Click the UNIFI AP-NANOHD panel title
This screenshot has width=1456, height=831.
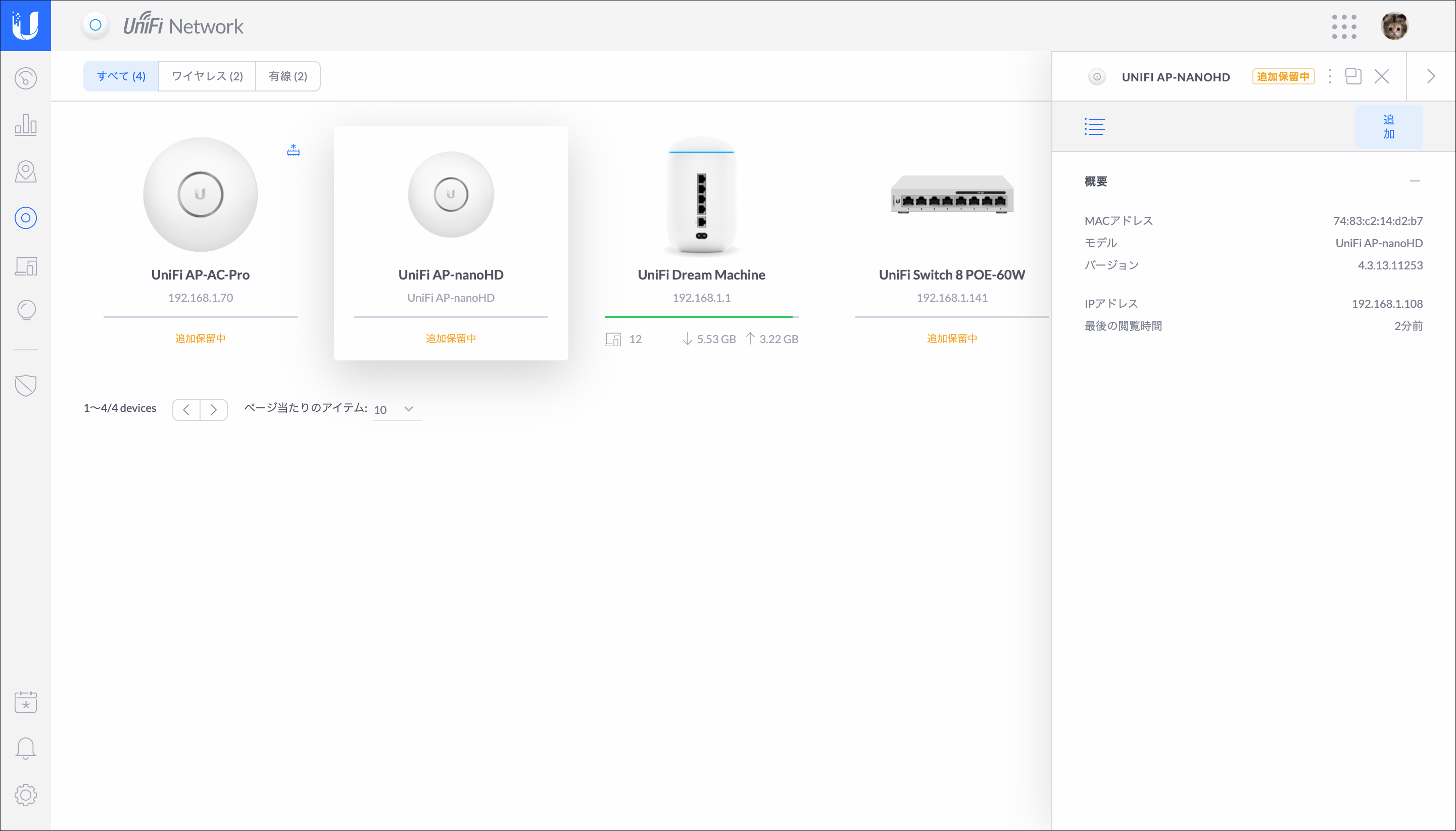pos(1176,77)
